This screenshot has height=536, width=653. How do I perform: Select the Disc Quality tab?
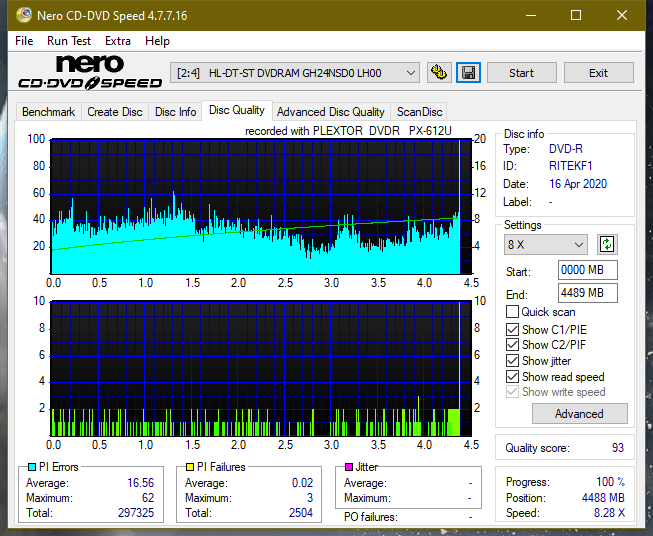click(237, 110)
